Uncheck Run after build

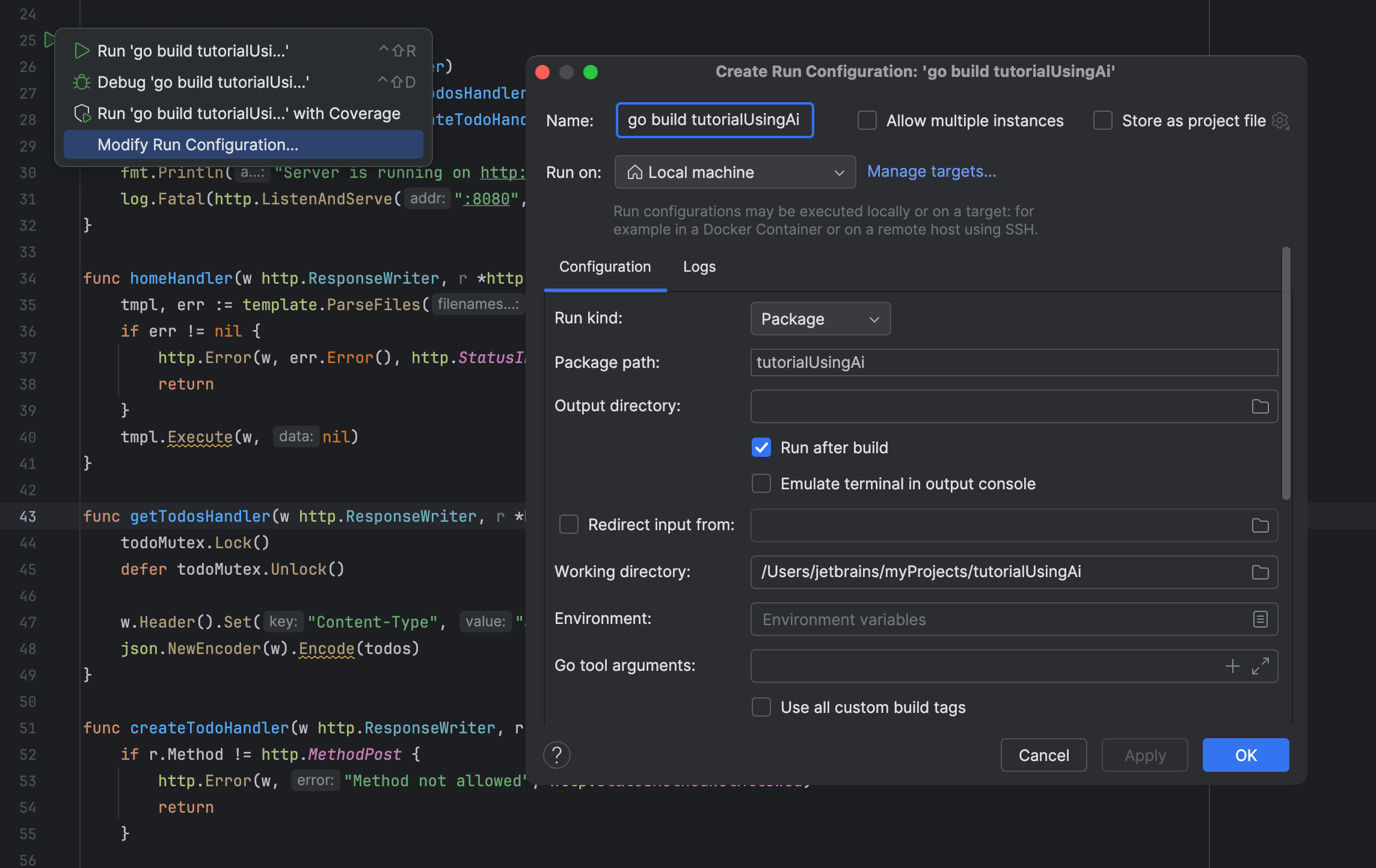[761, 448]
